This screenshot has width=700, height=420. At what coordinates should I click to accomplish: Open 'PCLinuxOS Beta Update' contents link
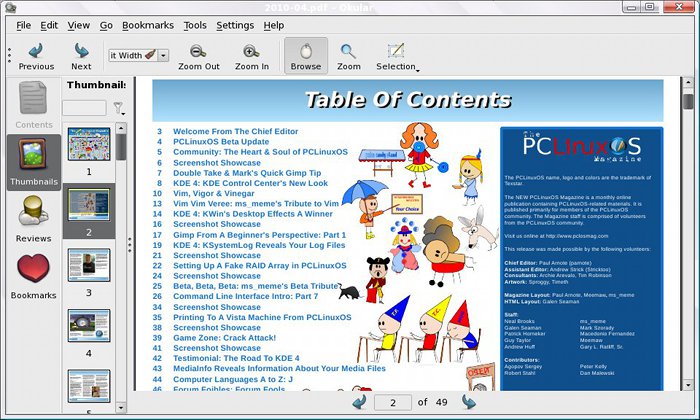(221, 141)
